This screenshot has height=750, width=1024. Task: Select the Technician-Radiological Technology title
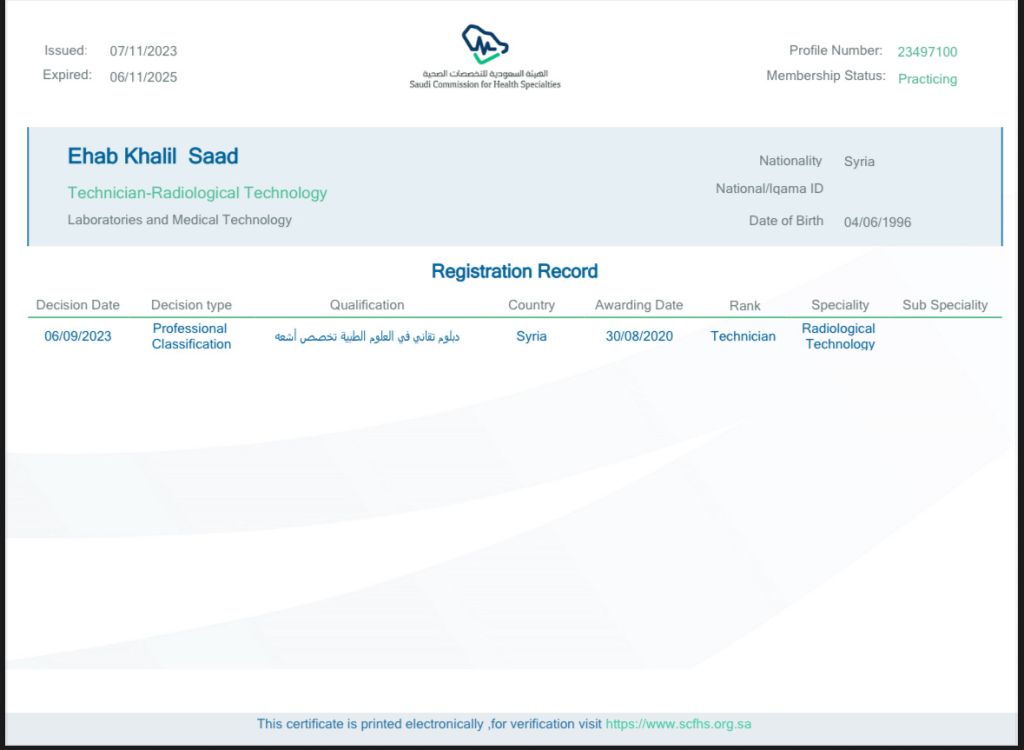pos(197,193)
